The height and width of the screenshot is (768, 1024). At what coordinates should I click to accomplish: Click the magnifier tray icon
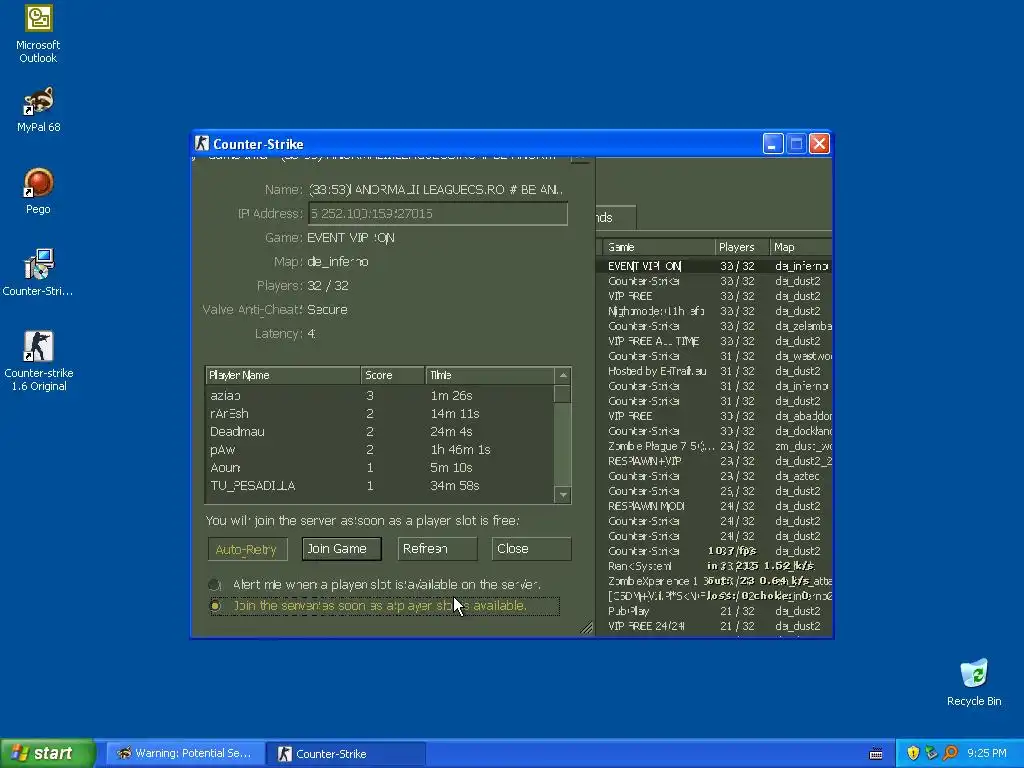click(x=950, y=754)
